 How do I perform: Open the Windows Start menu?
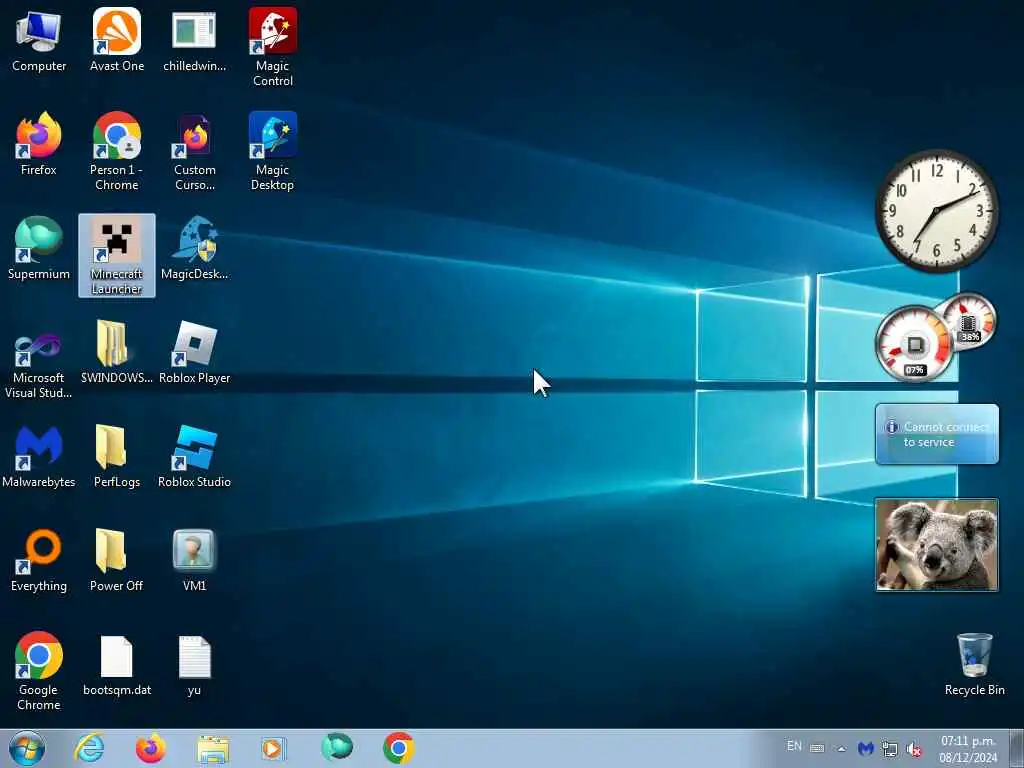coord(27,748)
